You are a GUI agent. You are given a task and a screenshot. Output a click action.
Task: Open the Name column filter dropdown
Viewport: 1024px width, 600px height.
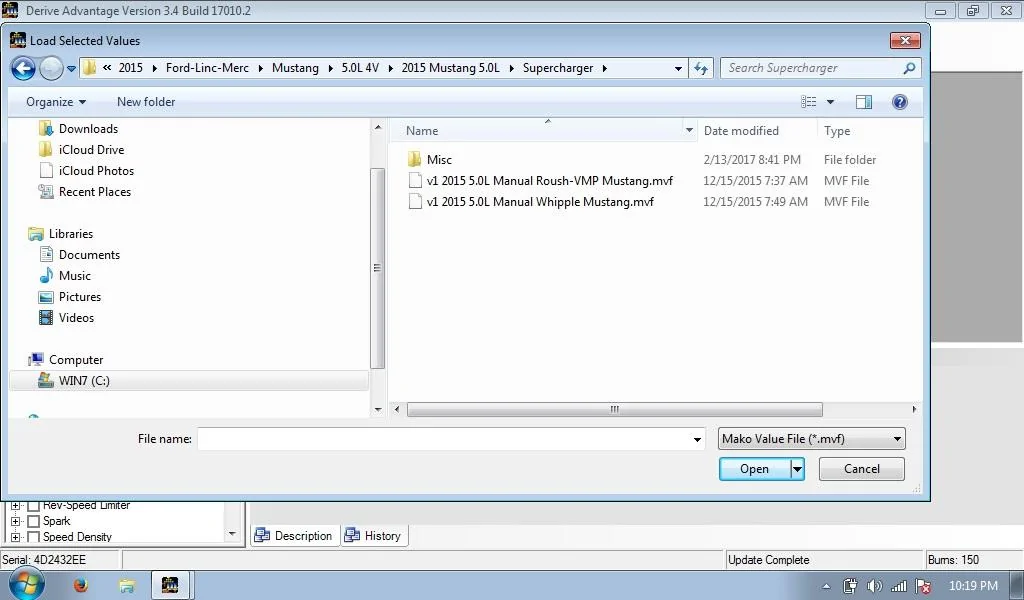coord(689,131)
